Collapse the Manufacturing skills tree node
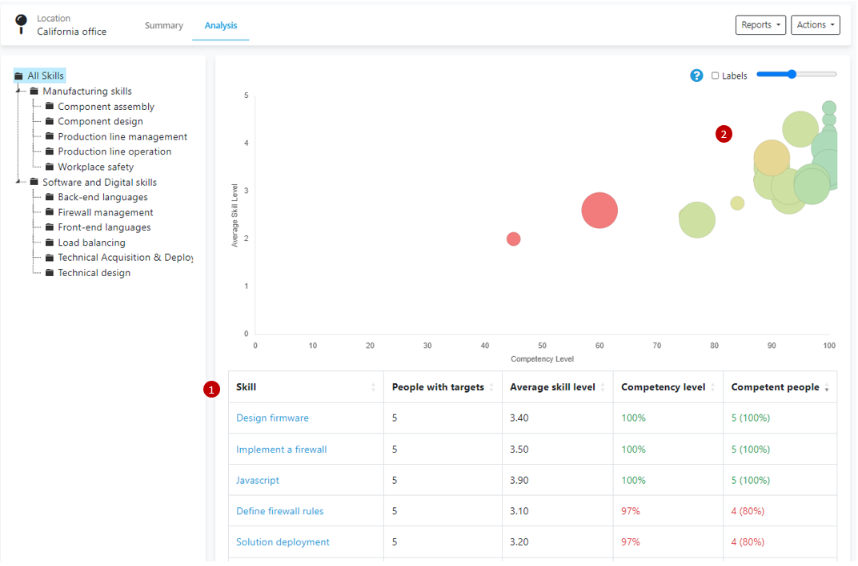The image size is (858, 566). pos(18,91)
